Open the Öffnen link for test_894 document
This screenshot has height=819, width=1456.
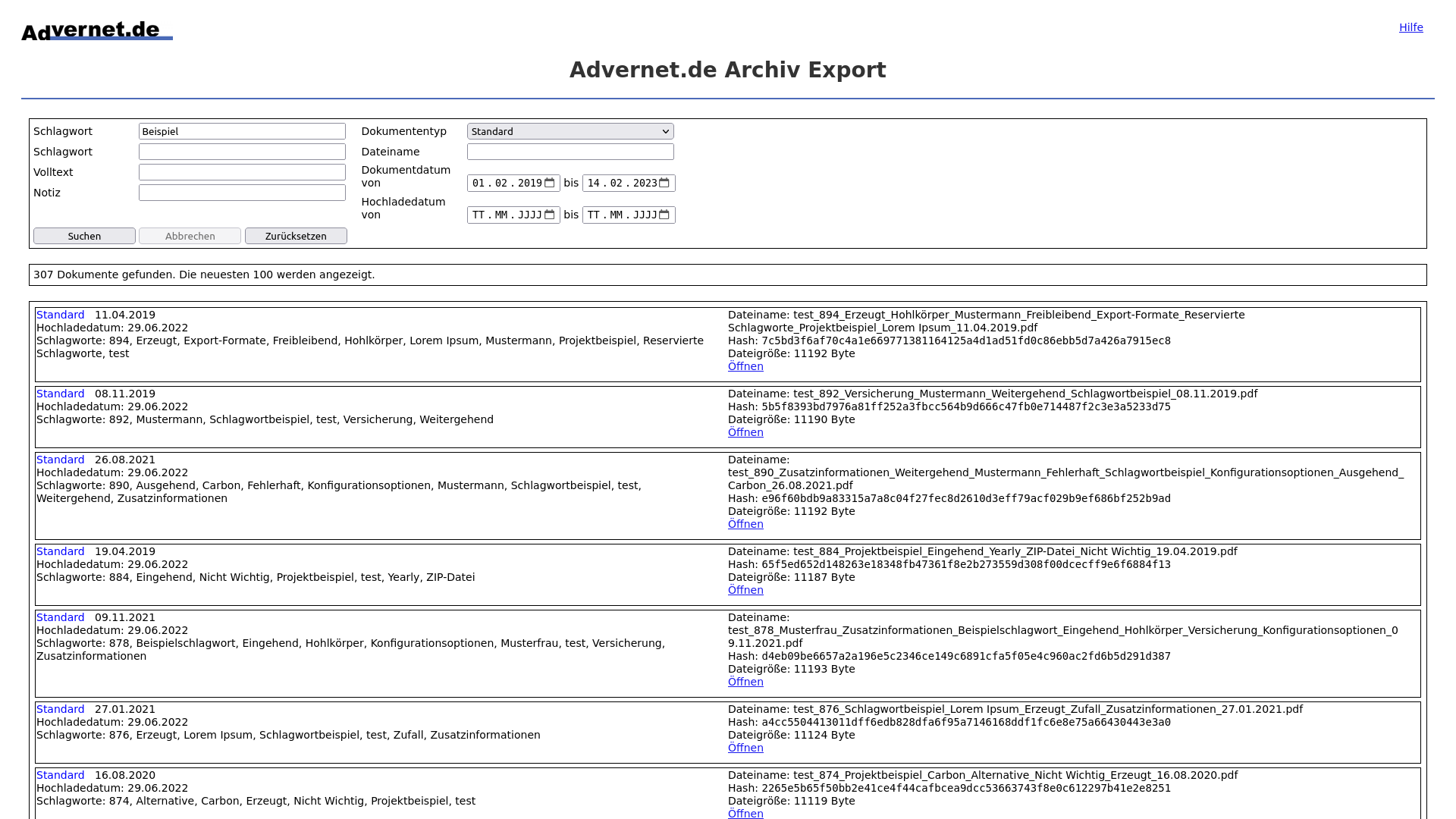[745, 366]
